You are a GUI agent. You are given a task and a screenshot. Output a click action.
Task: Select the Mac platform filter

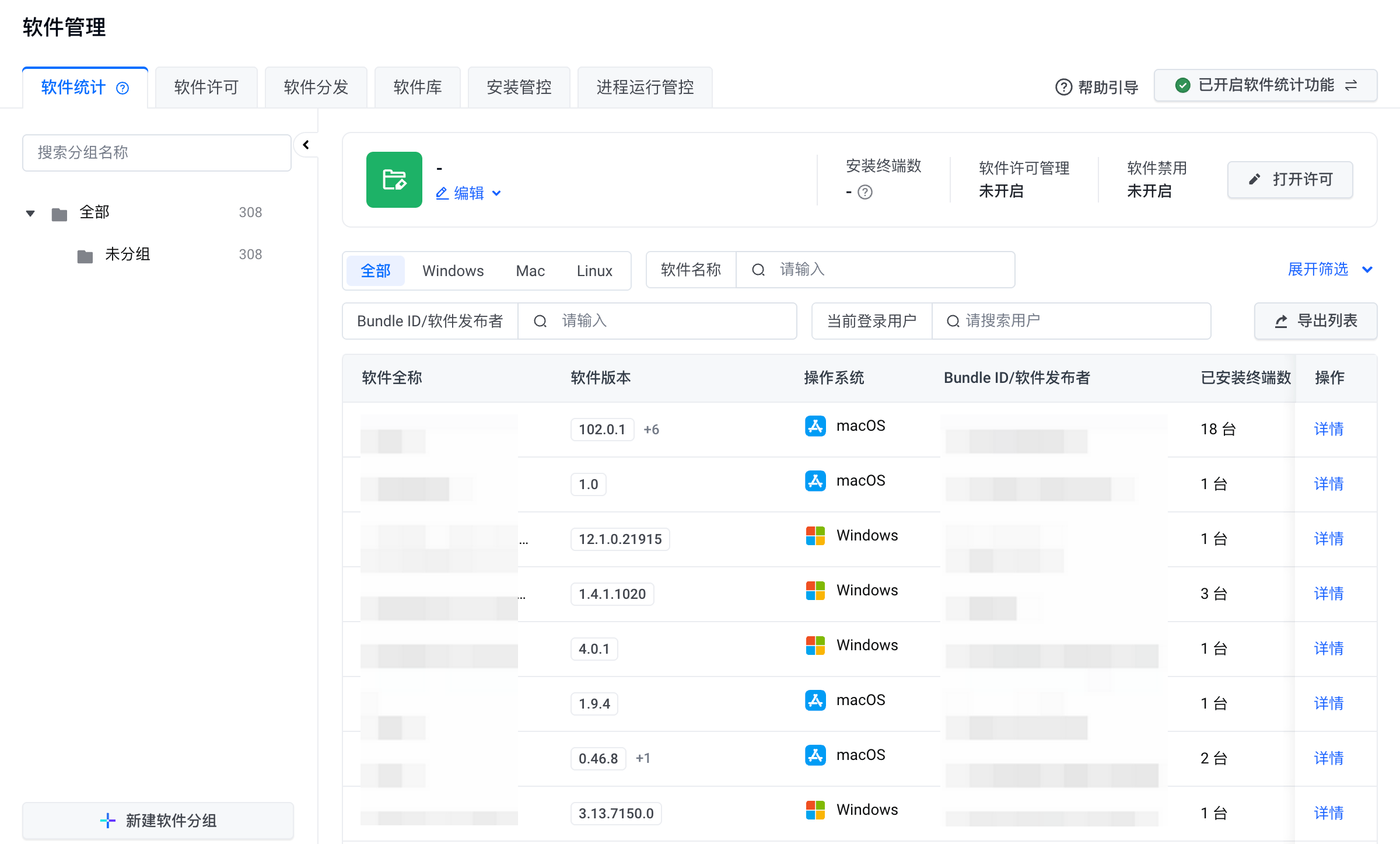click(530, 271)
